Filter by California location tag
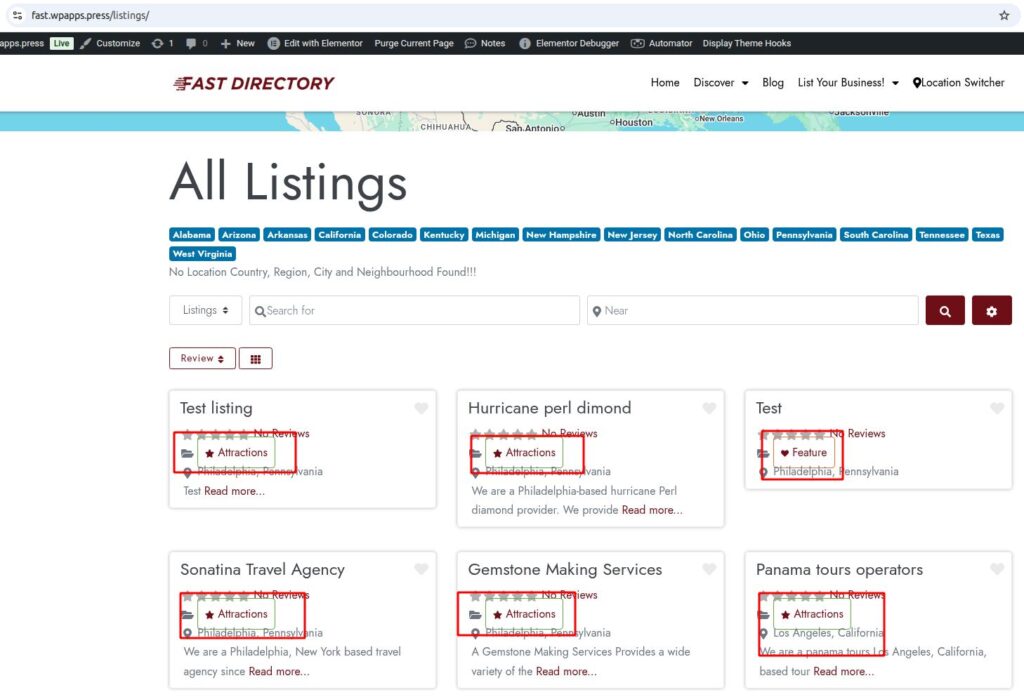 (x=339, y=235)
